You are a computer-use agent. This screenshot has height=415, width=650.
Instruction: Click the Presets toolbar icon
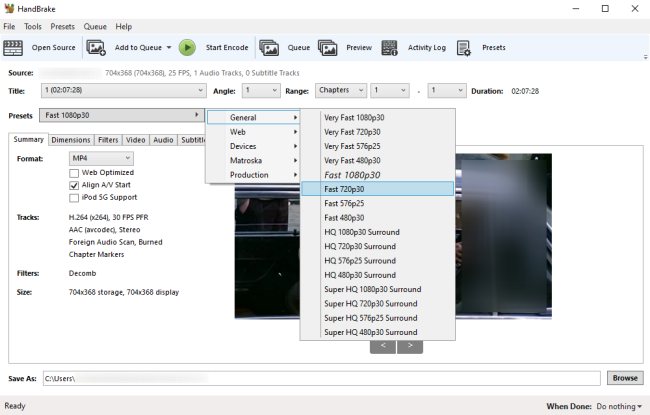pyautogui.click(x=464, y=47)
